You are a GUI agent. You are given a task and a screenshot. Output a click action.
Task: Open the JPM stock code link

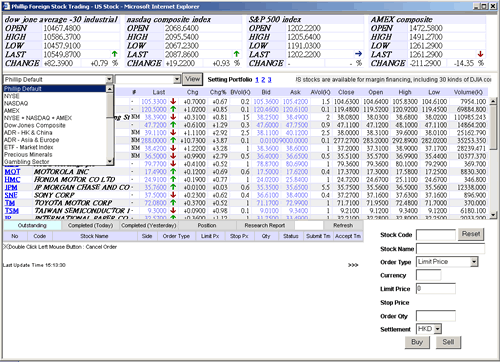[x=11, y=187]
